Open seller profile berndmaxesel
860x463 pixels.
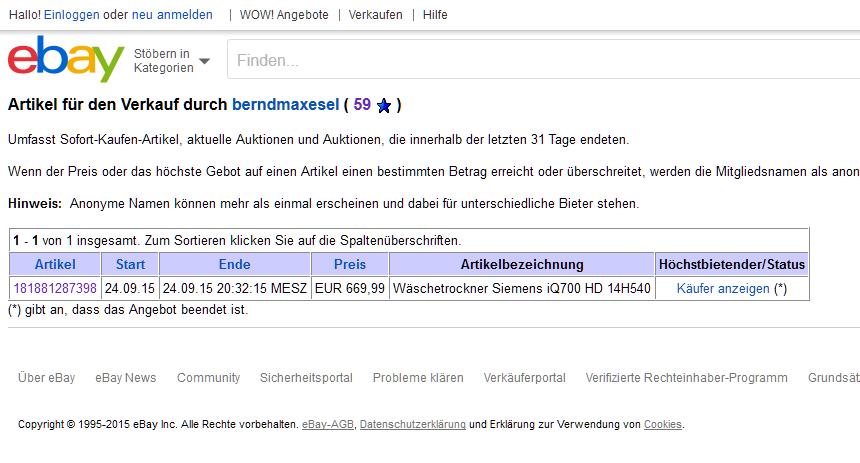point(286,105)
